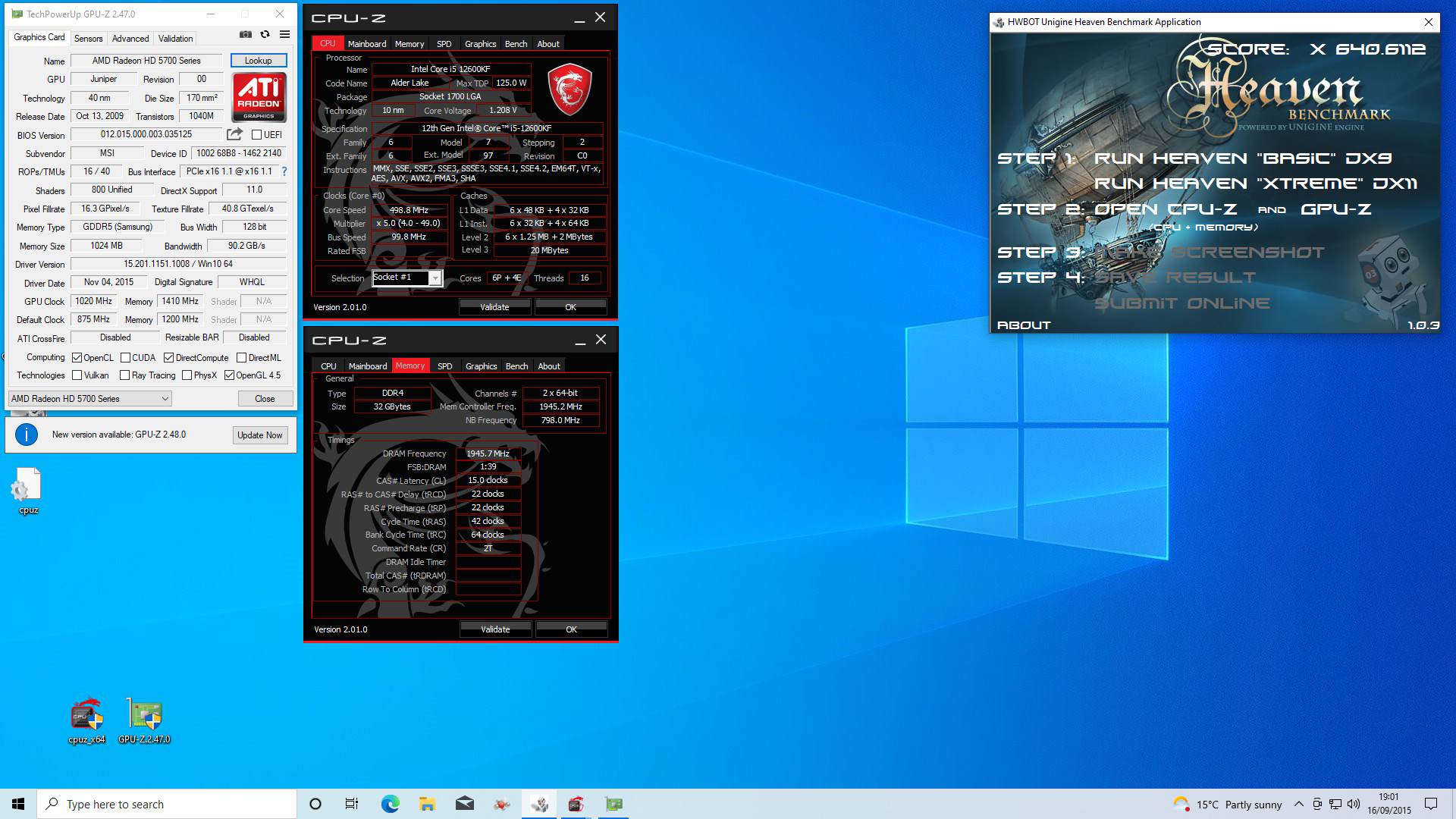This screenshot has height=819, width=1456.
Task: Open Graphics tab in lower CPU-Z window
Action: click(x=481, y=366)
